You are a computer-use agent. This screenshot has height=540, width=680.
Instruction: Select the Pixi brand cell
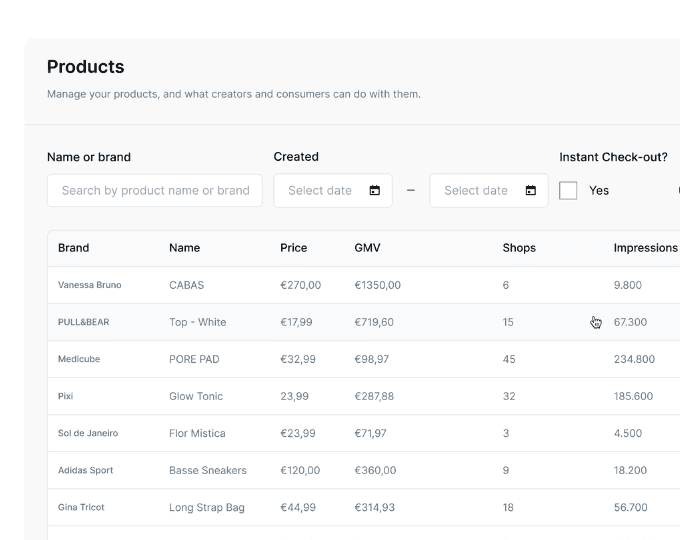(65, 396)
